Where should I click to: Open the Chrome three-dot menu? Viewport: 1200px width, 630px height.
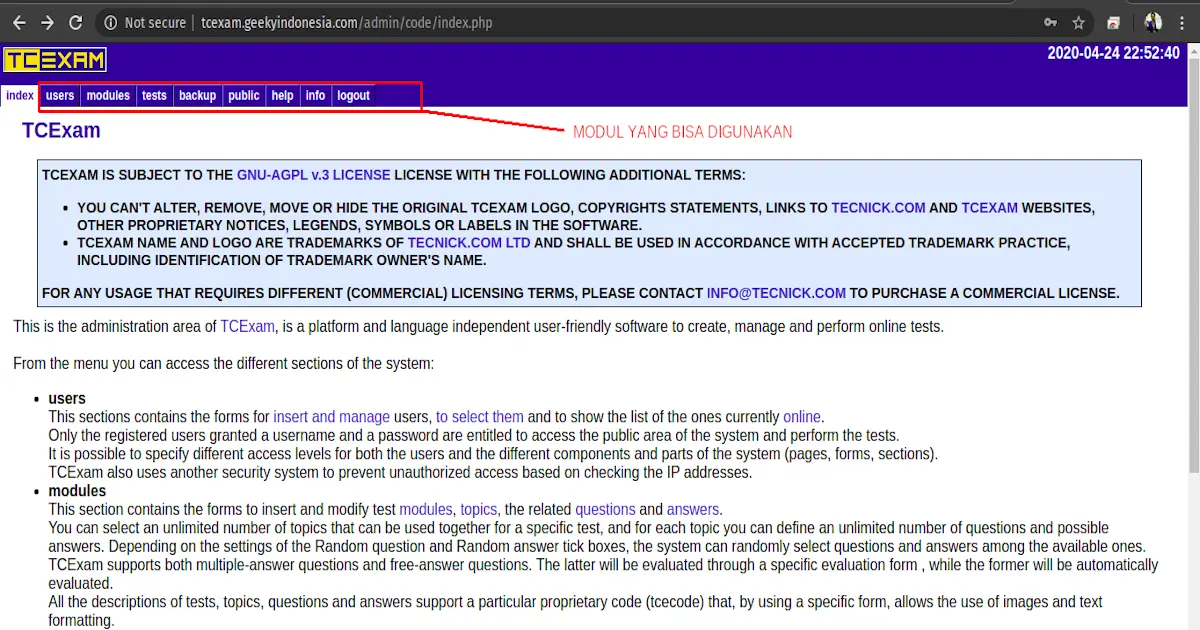1183,22
